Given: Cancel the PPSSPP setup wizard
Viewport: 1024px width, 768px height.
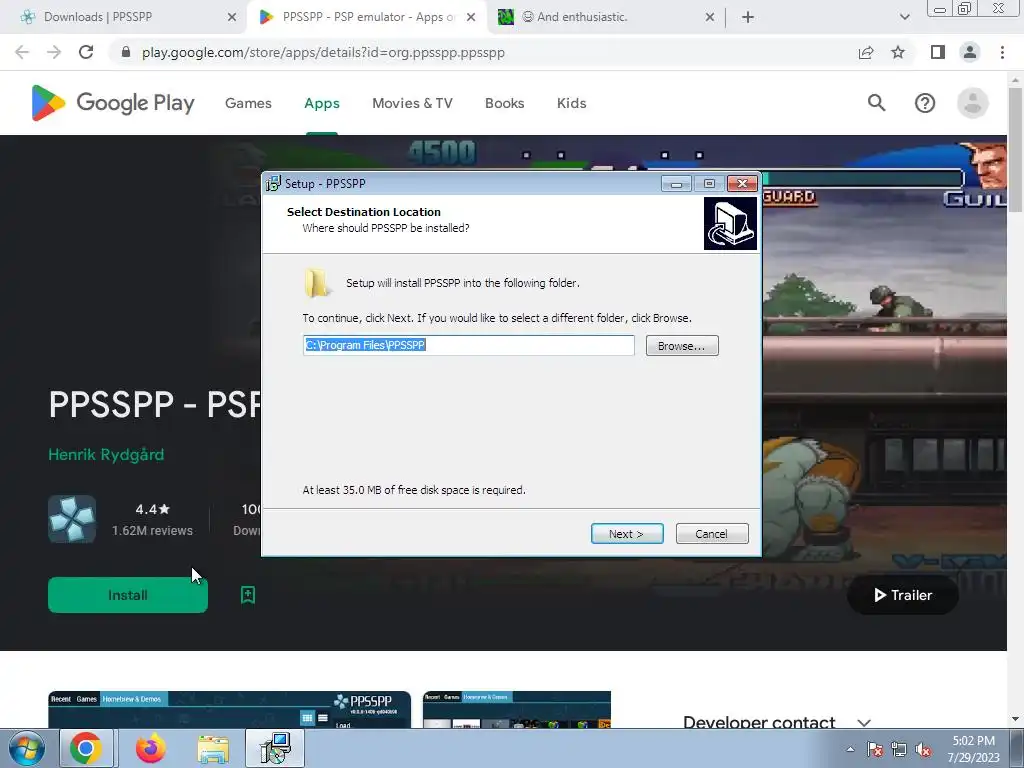Looking at the screenshot, I should [712, 534].
